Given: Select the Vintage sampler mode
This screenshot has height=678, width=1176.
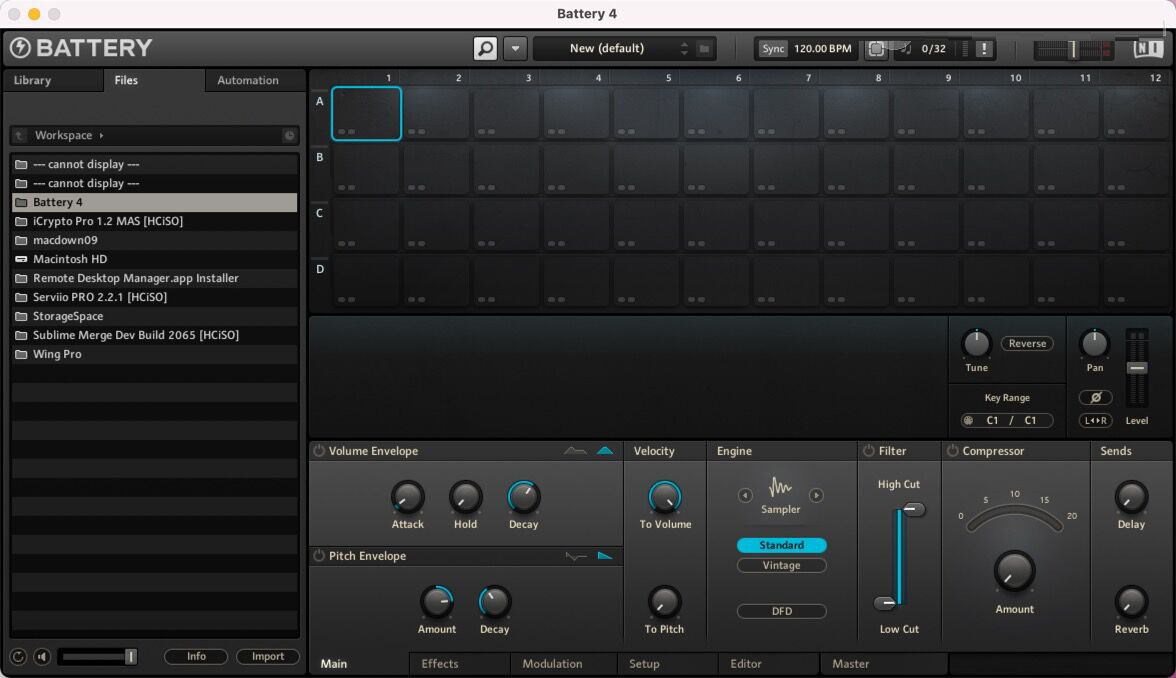Looking at the screenshot, I should [782, 566].
